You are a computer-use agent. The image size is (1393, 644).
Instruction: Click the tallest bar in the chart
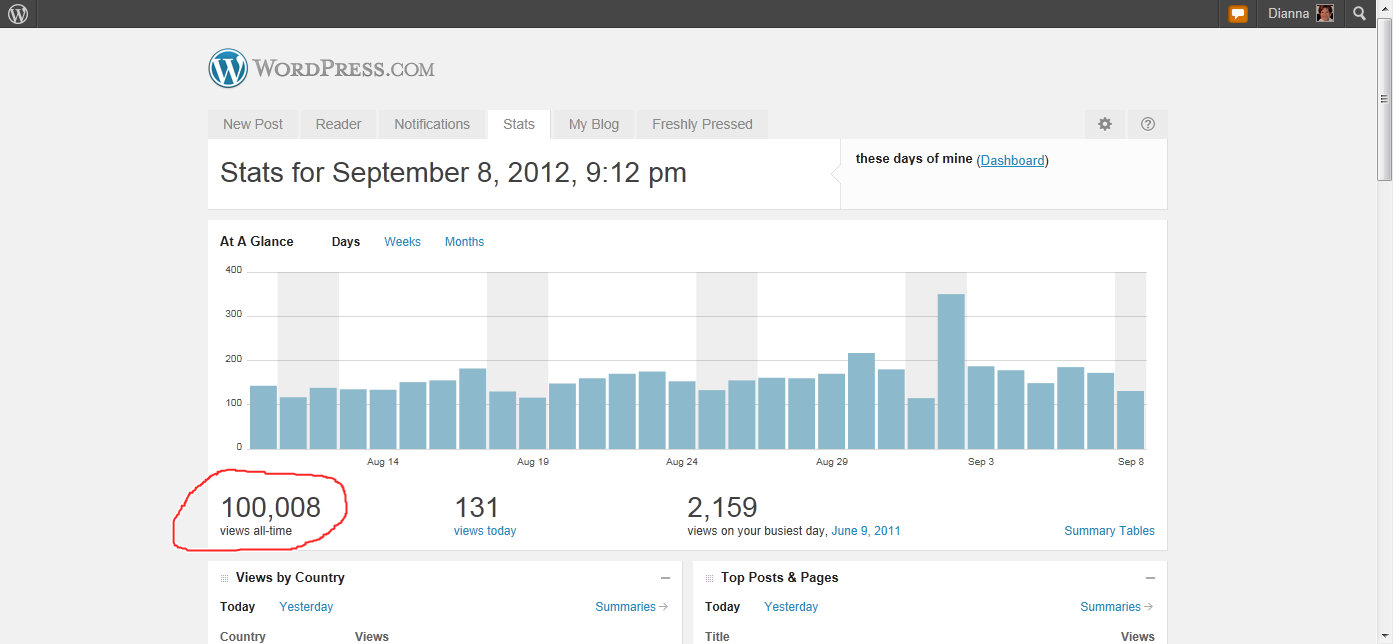click(x=951, y=371)
